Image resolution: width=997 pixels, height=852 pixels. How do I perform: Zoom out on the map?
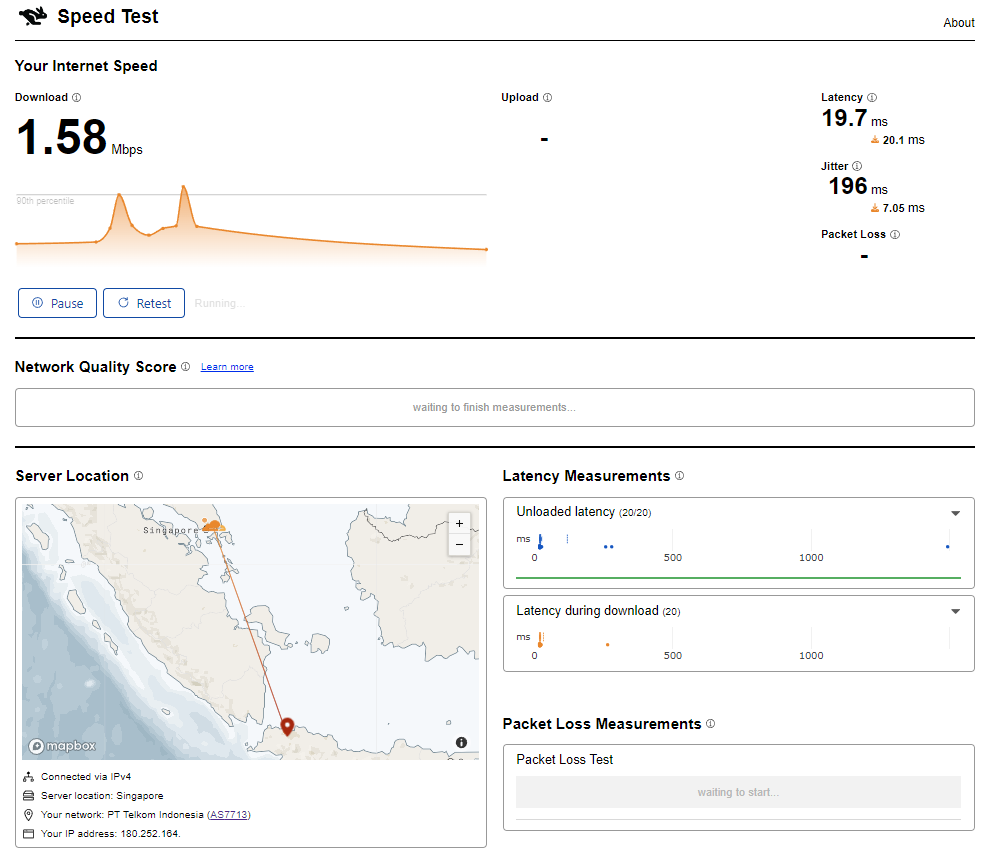click(x=459, y=544)
